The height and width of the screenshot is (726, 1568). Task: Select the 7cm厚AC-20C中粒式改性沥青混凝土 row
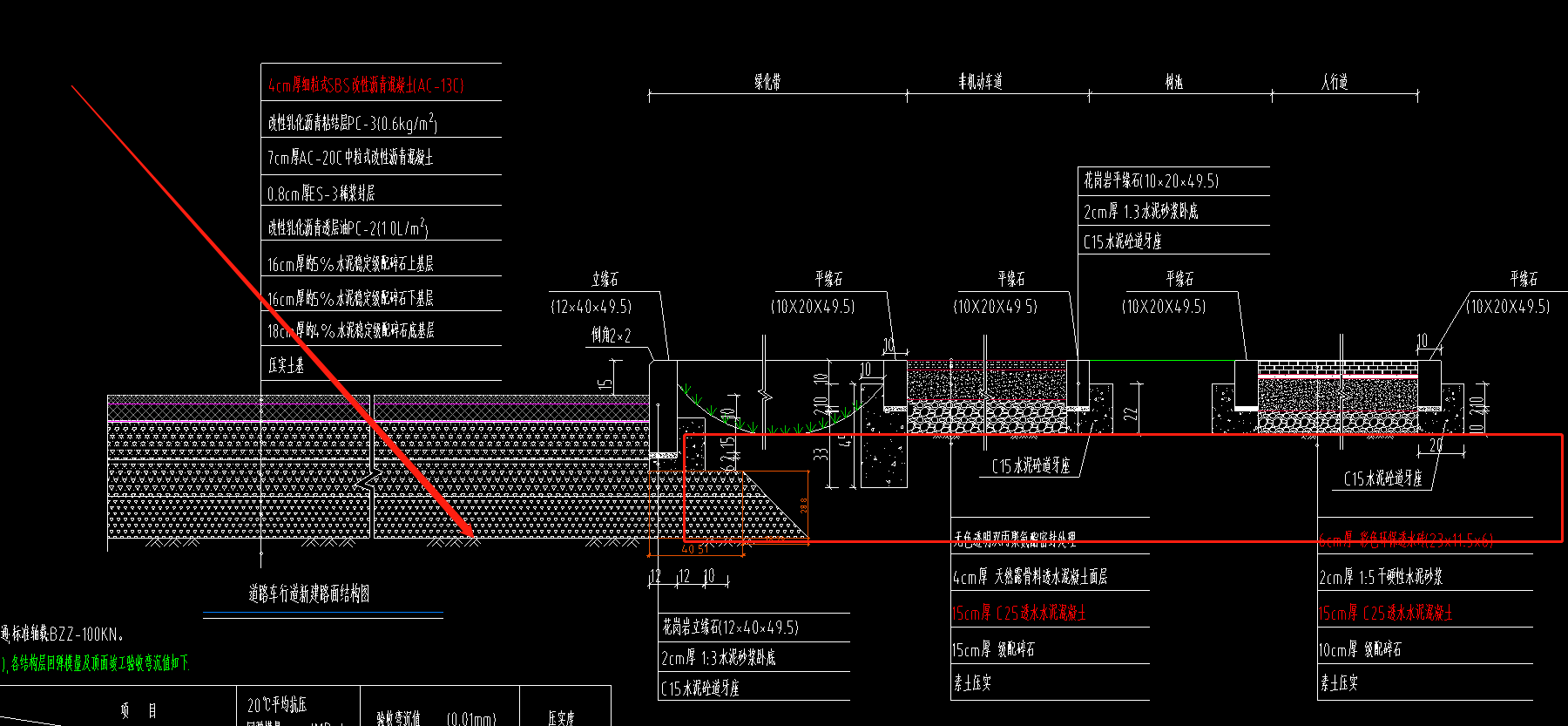coord(350,158)
